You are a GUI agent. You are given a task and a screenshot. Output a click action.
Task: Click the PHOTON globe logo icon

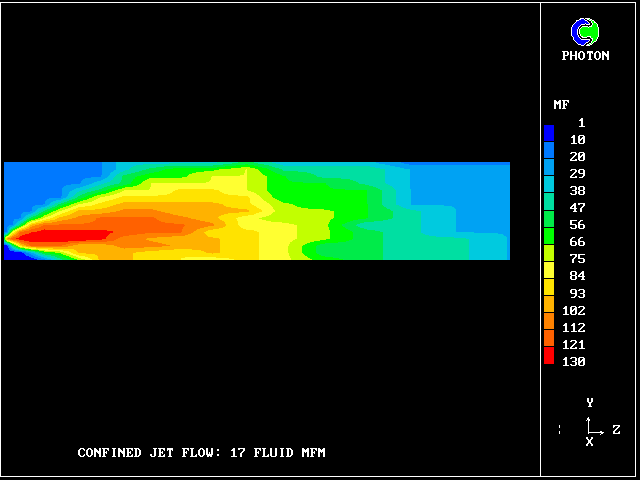[x=585, y=32]
